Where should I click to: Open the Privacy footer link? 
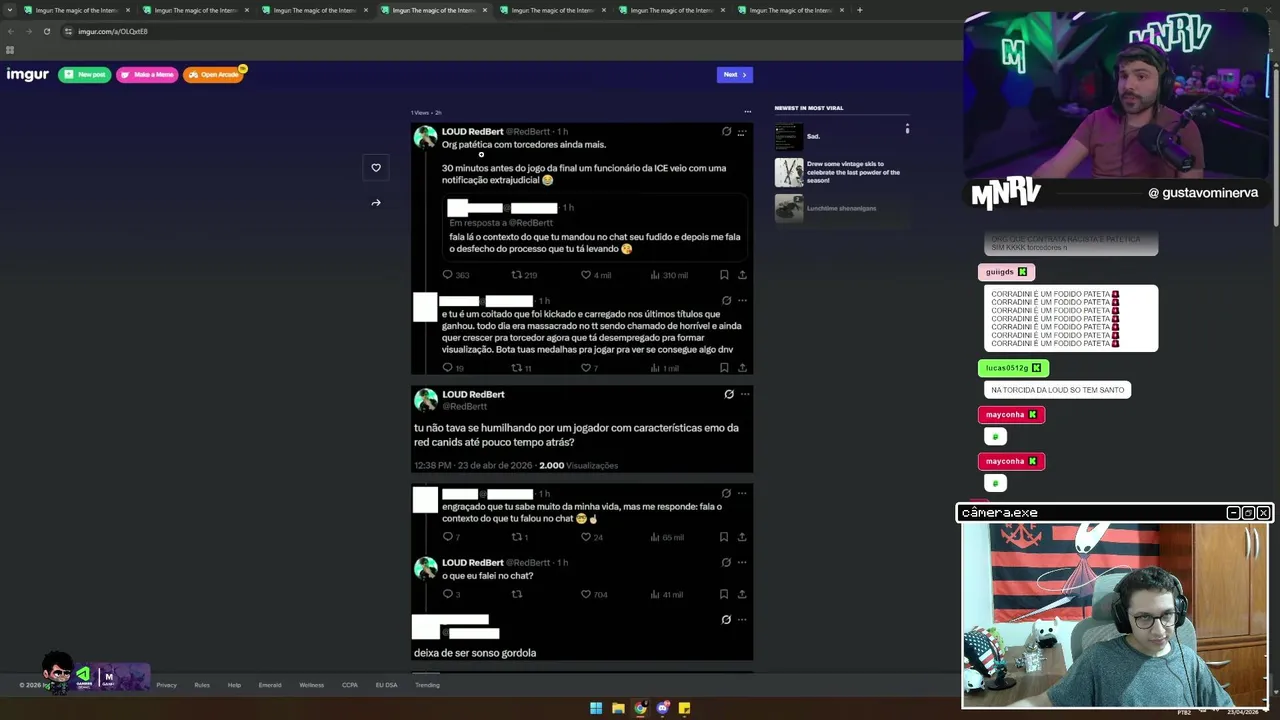tap(166, 685)
